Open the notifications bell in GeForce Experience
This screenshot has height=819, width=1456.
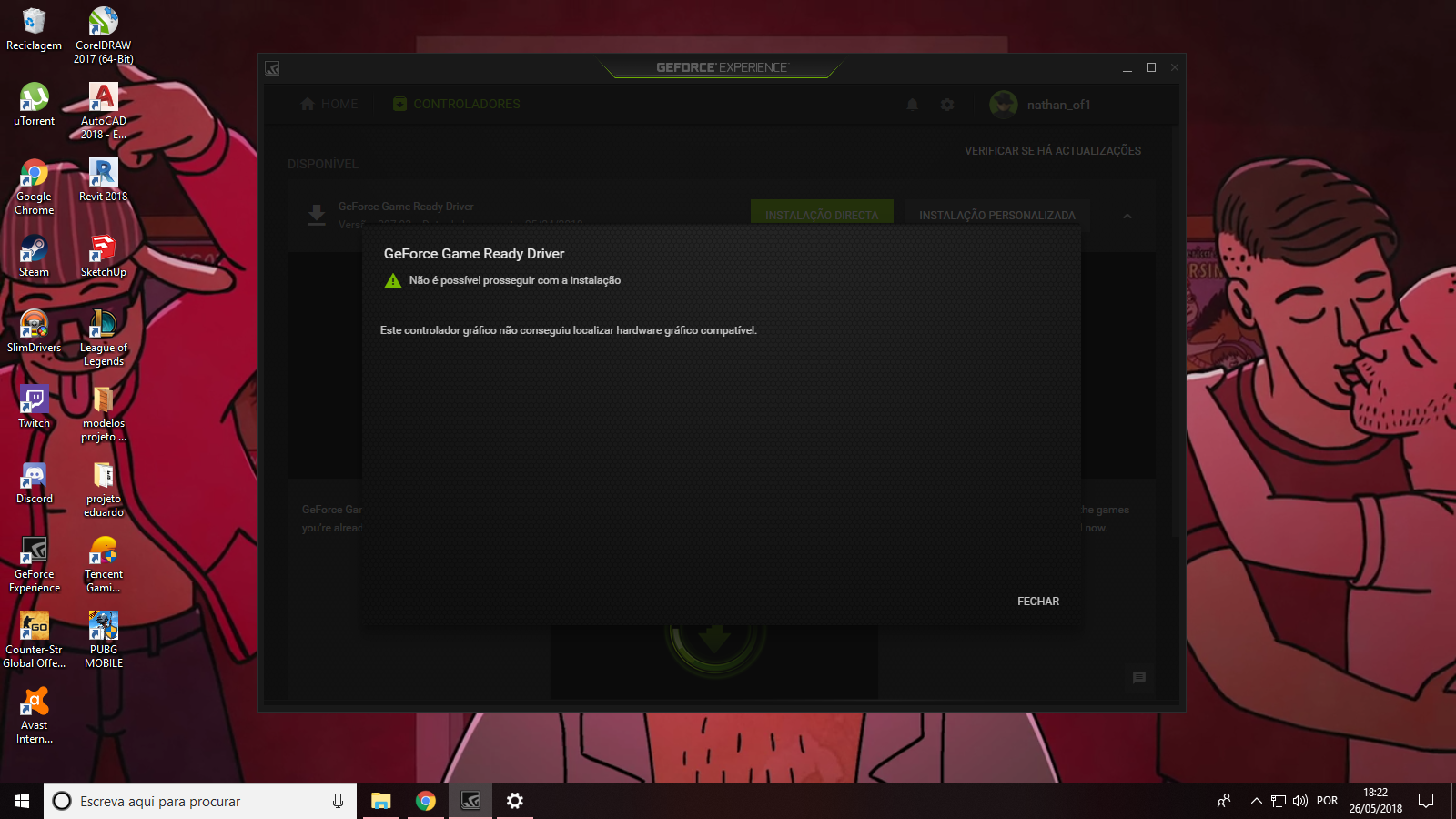(912, 105)
